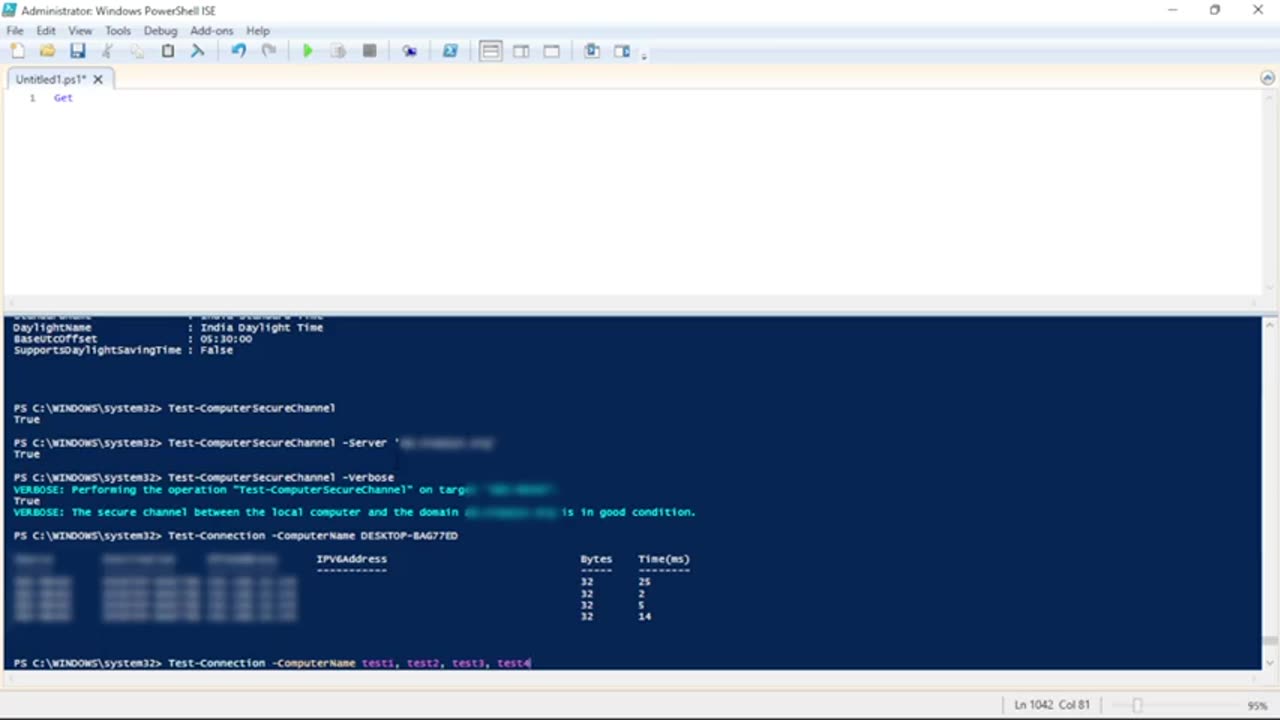Click the current console prompt command line
The width and height of the screenshot is (1280, 720).
pos(272,663)
